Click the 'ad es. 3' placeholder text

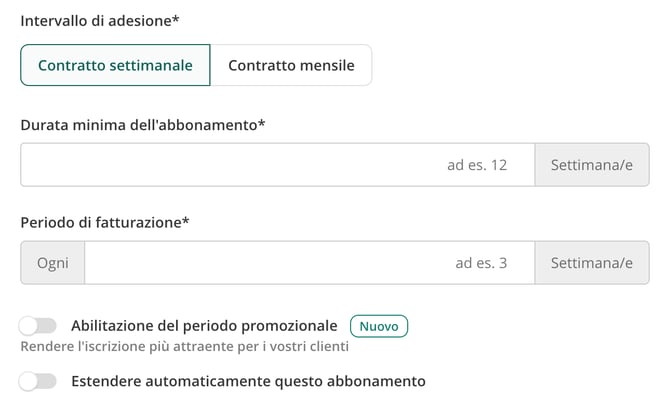(481, 263)
